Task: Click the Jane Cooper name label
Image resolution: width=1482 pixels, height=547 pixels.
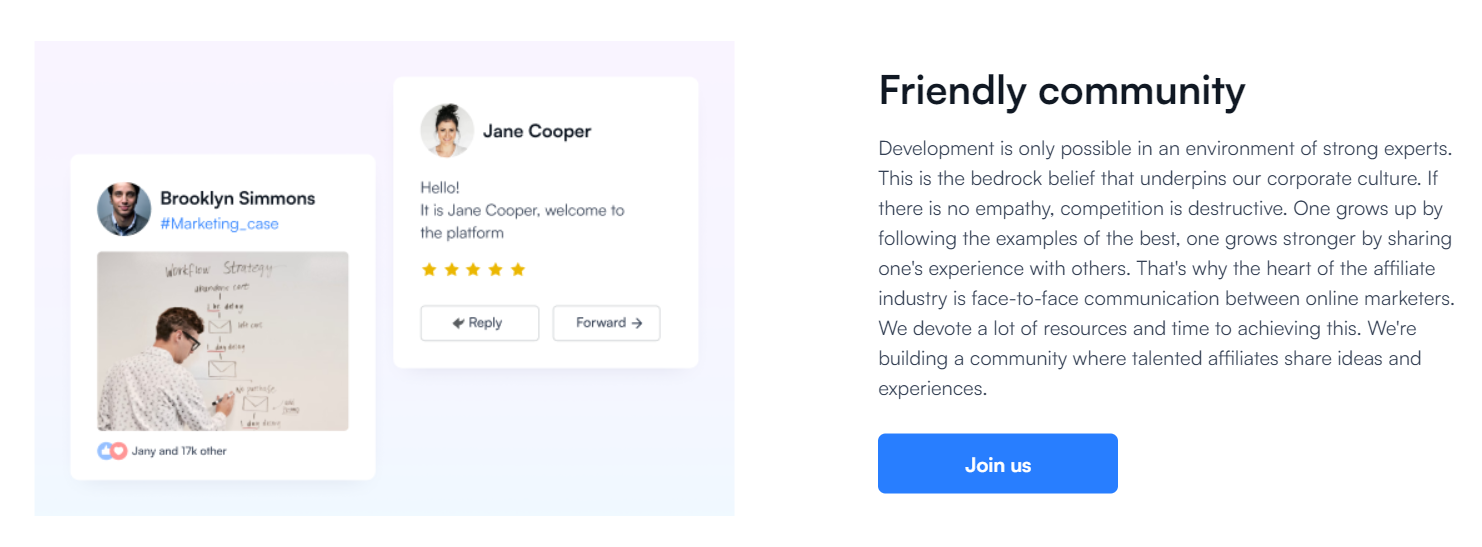Action: coord(537,131)
